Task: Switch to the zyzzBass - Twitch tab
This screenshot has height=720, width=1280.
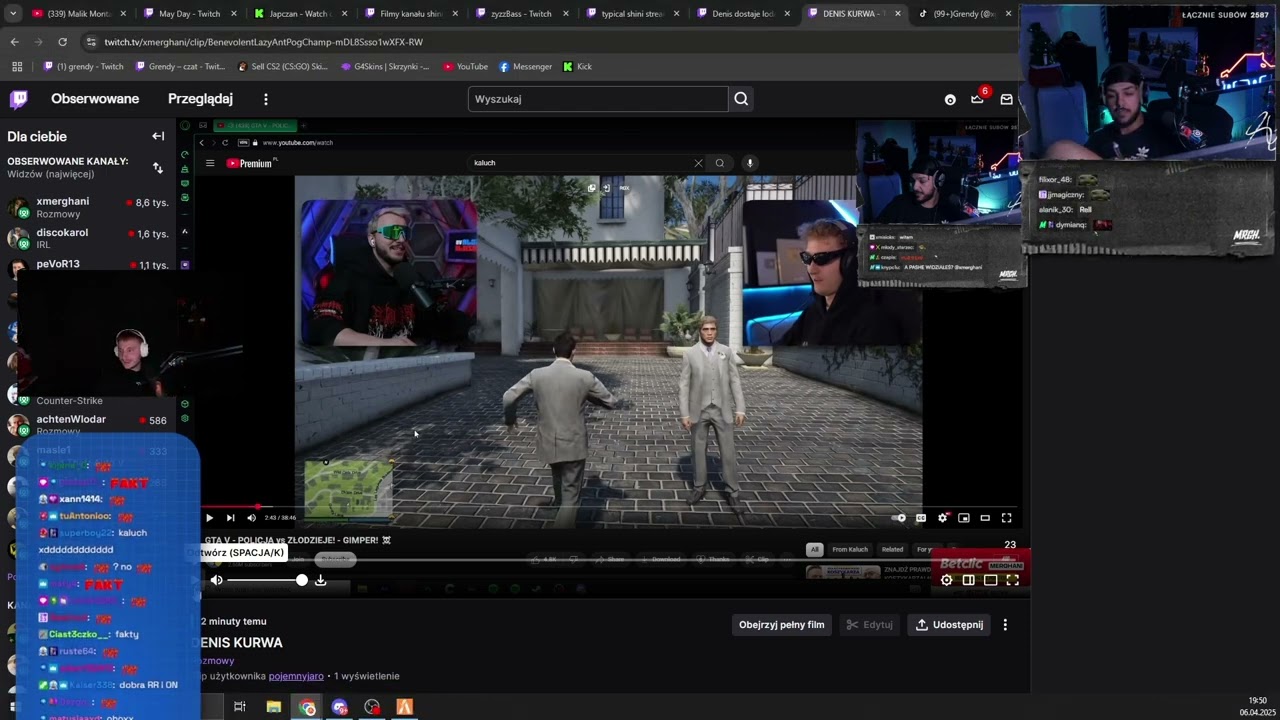Action: pos(521,14)
